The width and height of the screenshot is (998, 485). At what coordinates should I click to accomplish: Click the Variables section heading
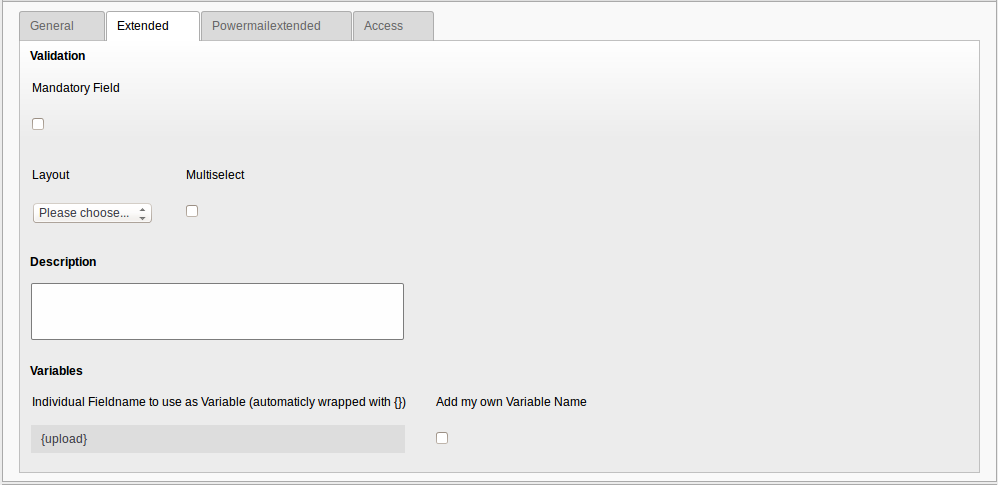tap(56, 371)
